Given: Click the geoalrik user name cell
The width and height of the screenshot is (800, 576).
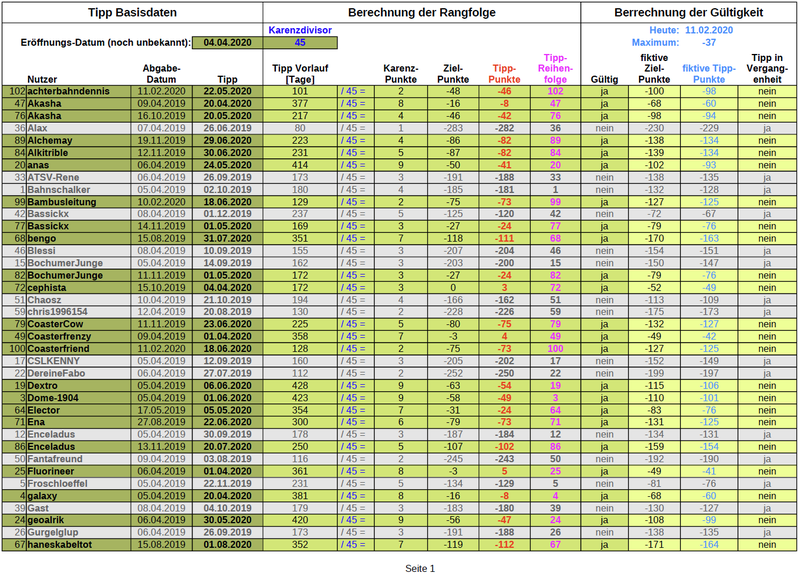Looking at the screenshot, I should [x=79, y=520].
